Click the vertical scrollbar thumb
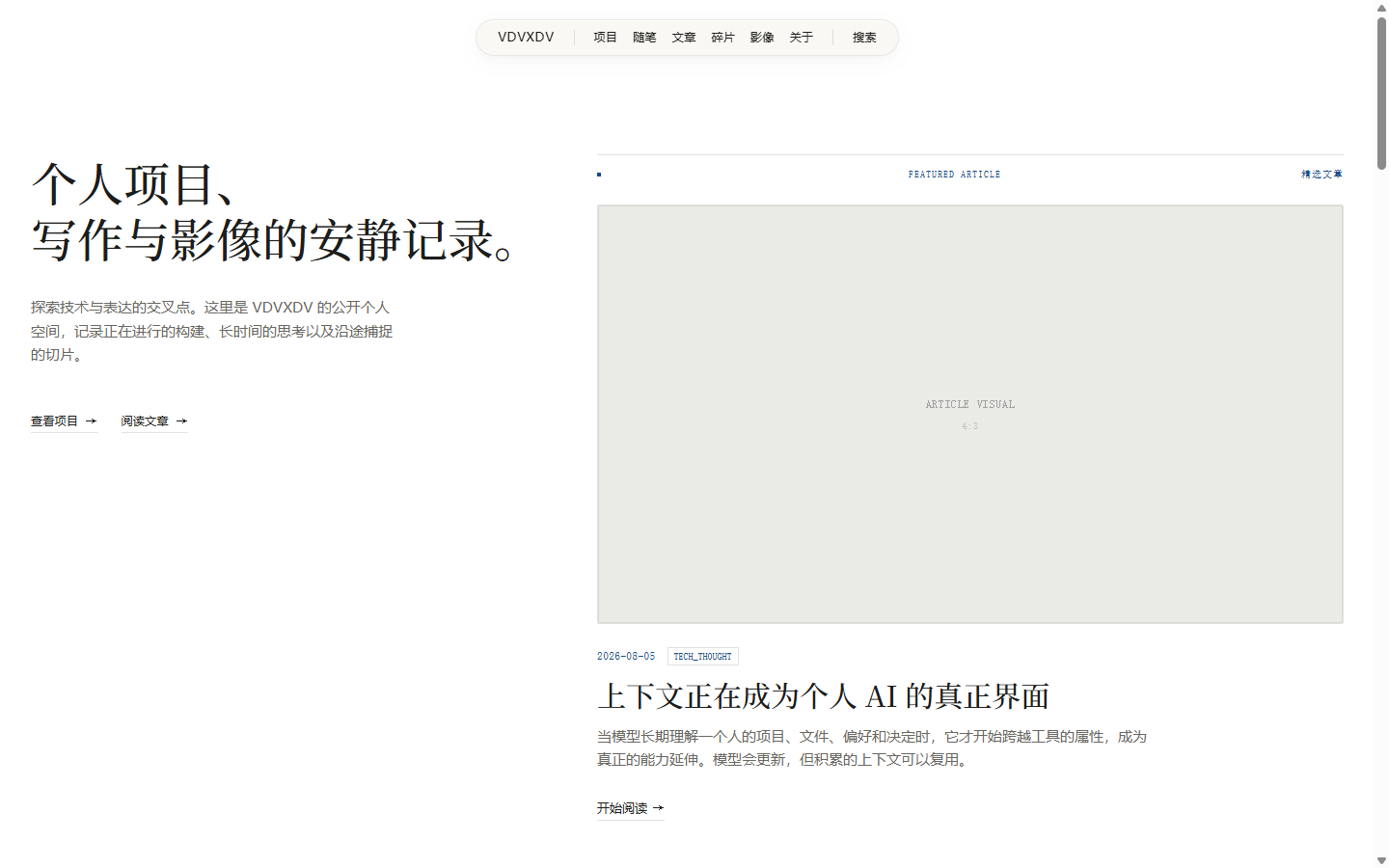Image resolution: width=1389 pixels, height=868 pixels. point(1381,94)
